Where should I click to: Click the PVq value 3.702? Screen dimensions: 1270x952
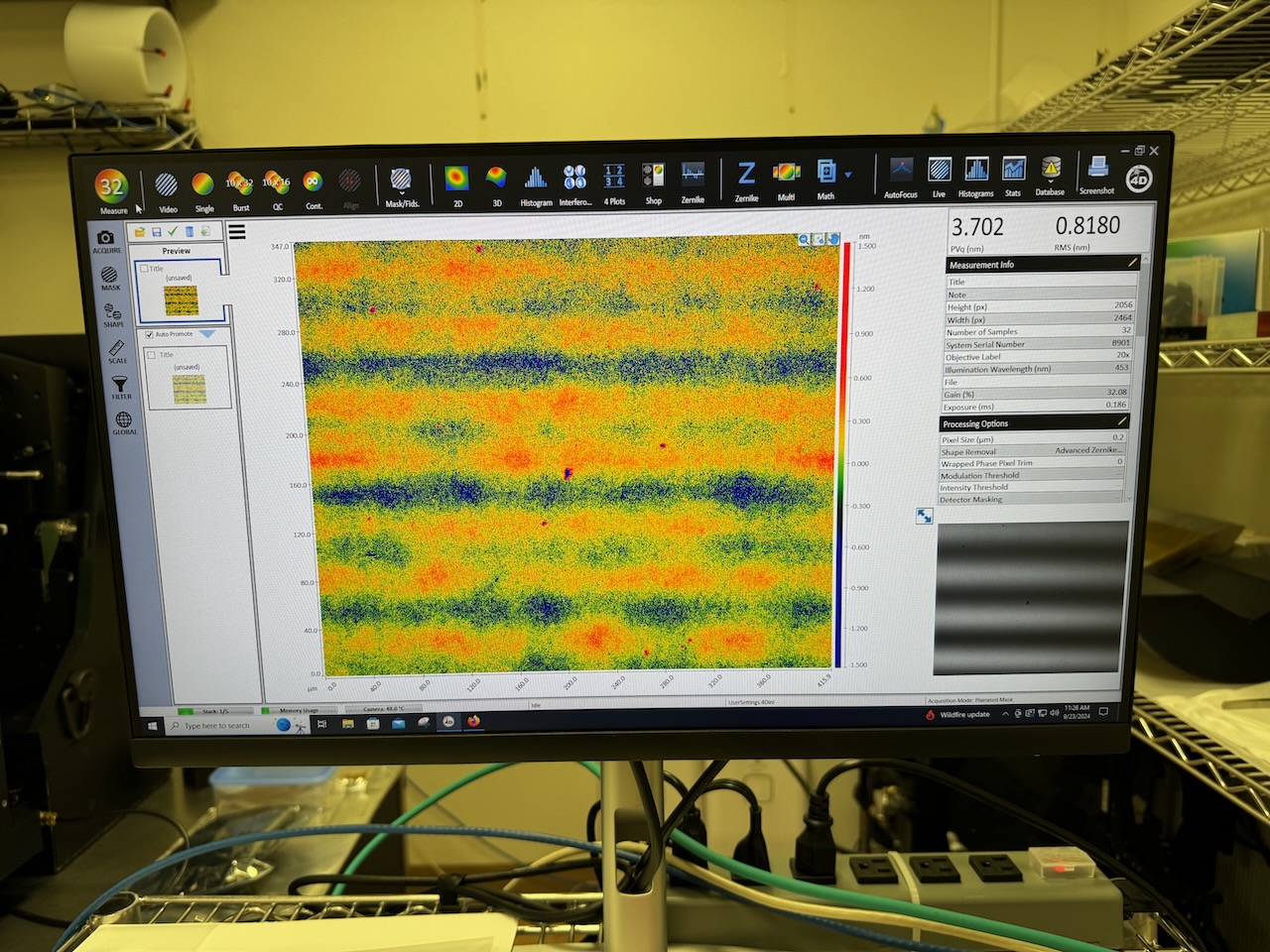tap(978, 227)
